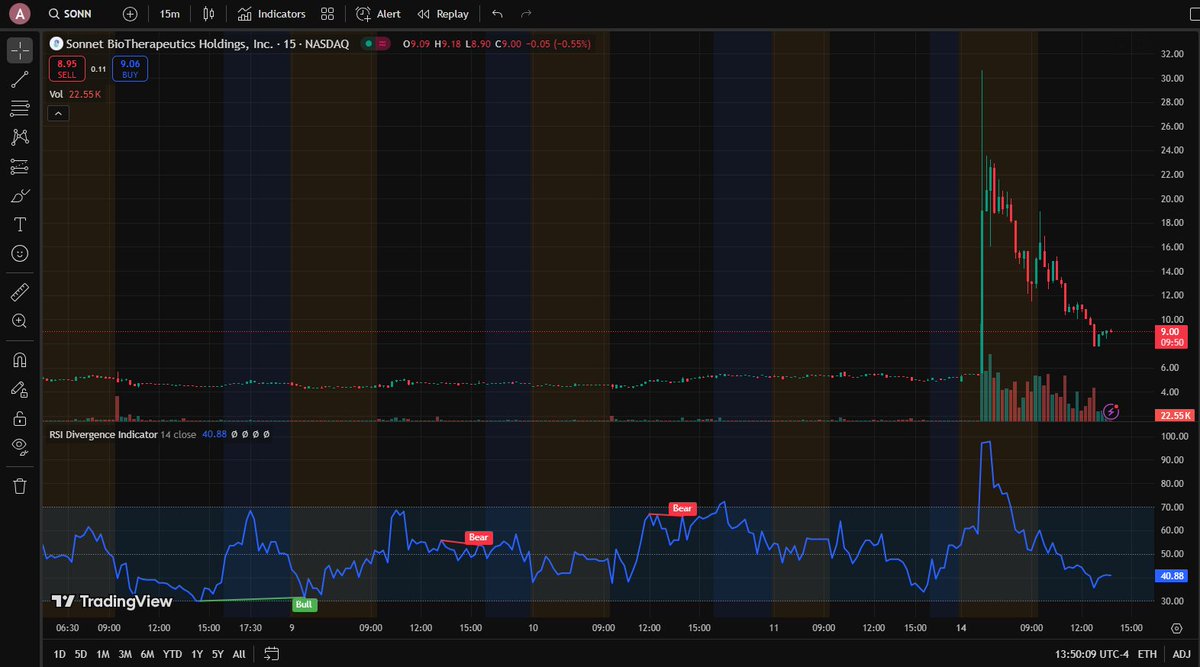Image resolution: width=1200 pixels, height=667 pixels.
Task: Open the Fibonacci retracement tools
Action: click(x=19, y=108)
